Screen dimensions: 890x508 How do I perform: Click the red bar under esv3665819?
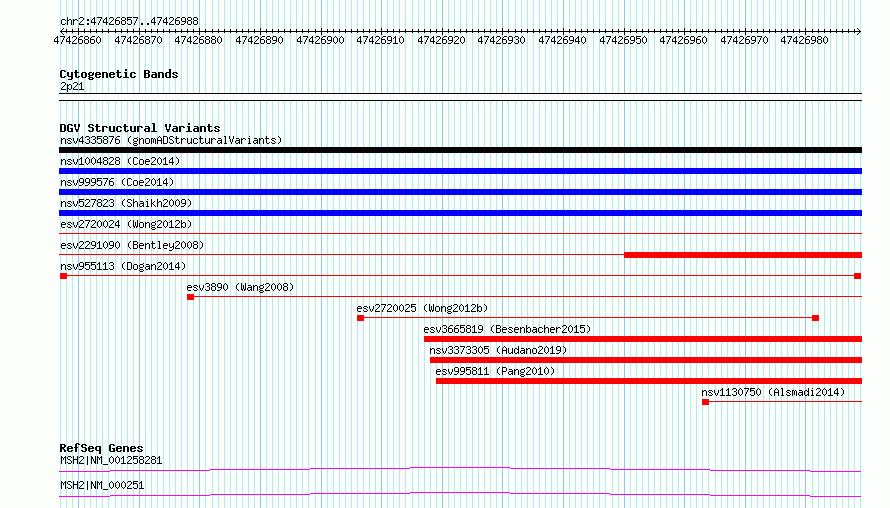tap(643, 339)
